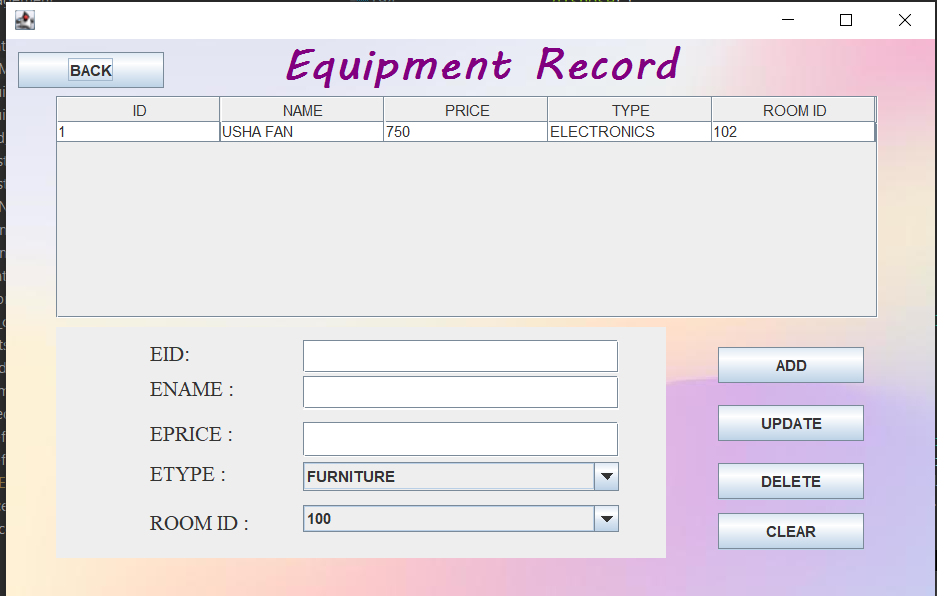Select the ROOM ID combo box value 100

pos(449,519)
